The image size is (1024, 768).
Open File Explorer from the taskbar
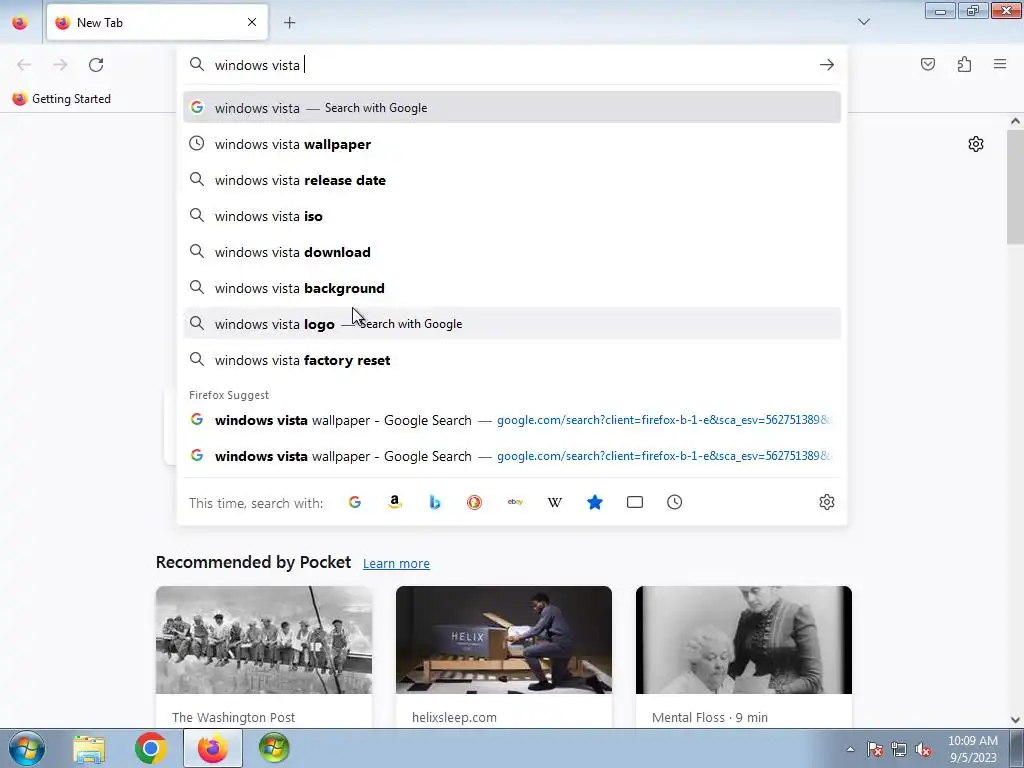(x=89, y=748)
